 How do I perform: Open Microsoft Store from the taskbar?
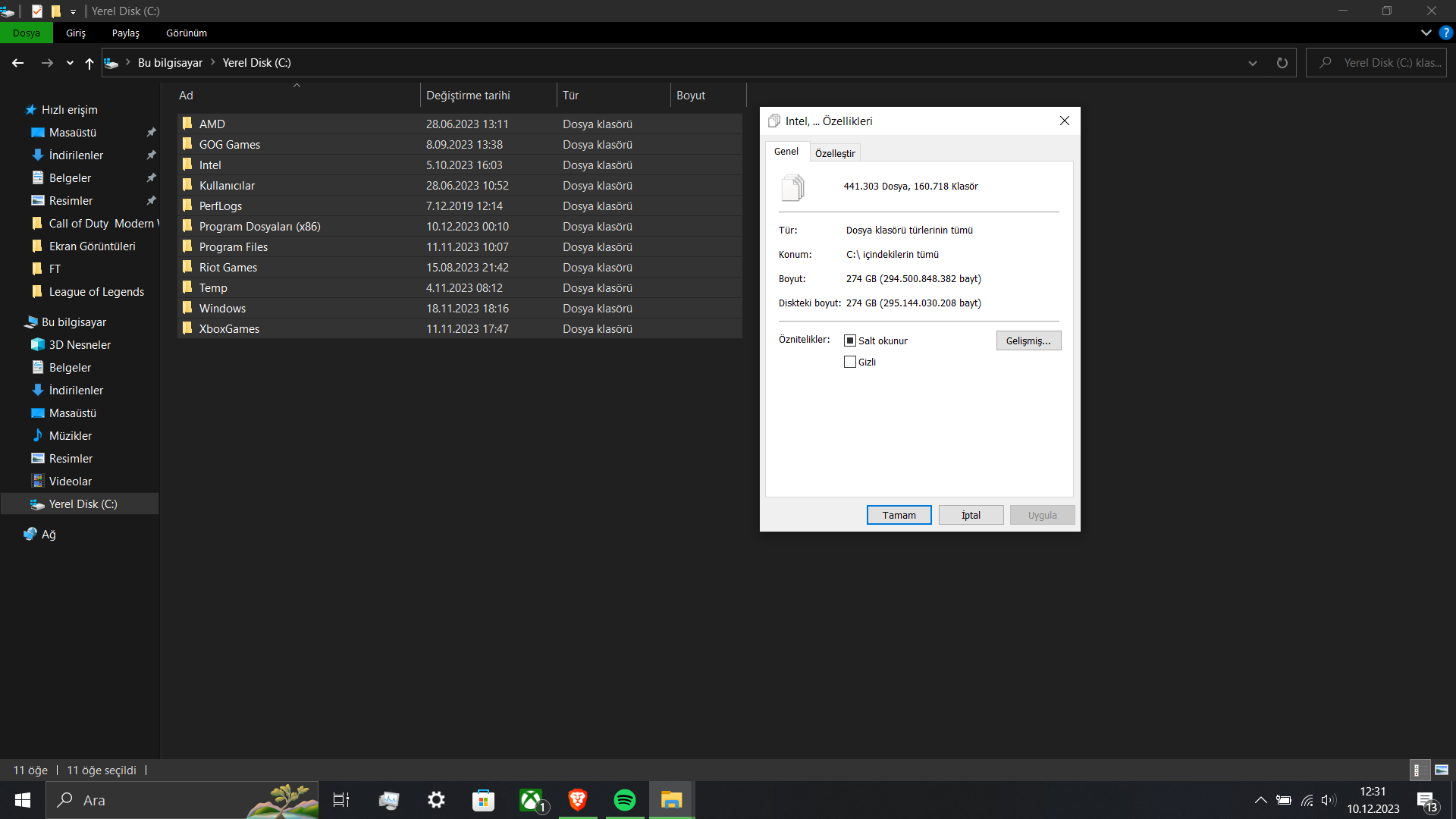pyautogui.click(x=483, y=800)
